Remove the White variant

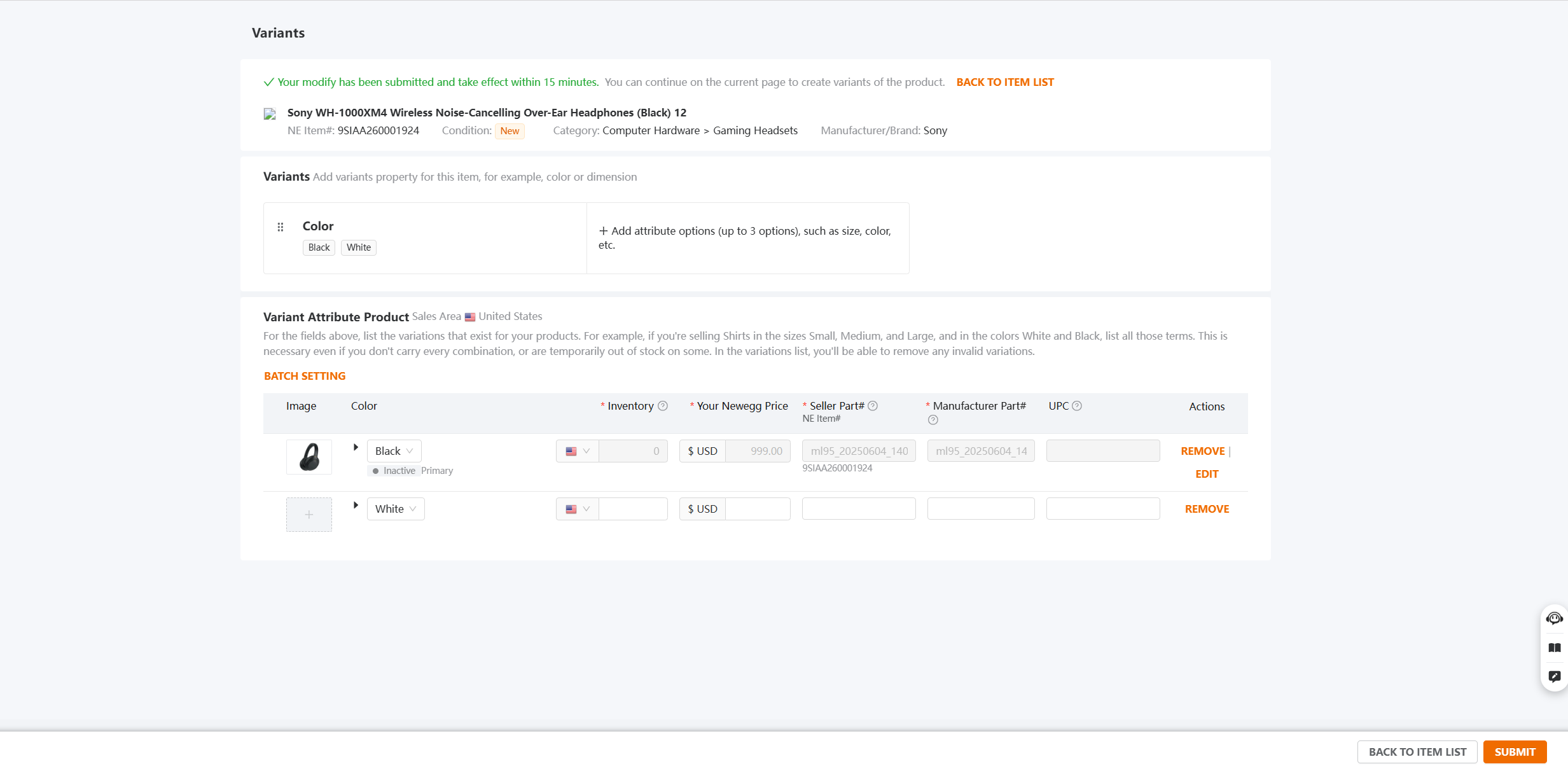(x=1207, y=509)
